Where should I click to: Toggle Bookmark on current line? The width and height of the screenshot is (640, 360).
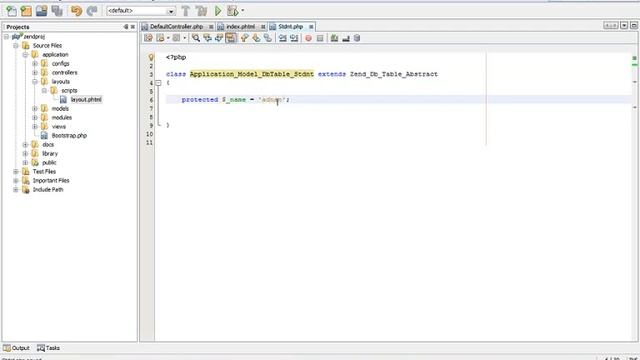pyautogui.click(x=267, y=38)
